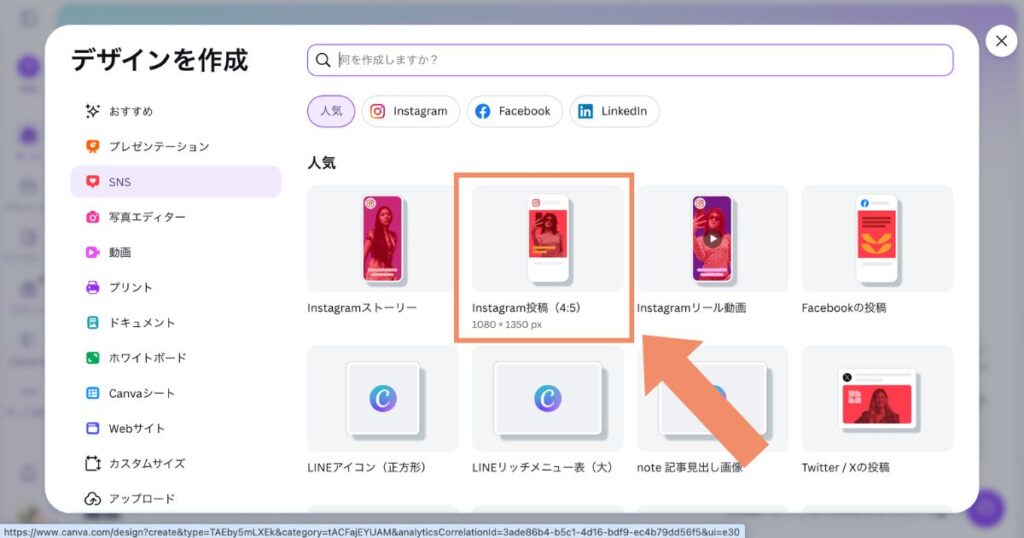Open the 写真エディター category
The width and height of the screenshot is (1024, 538).
pyautogui.click(x=176, y=217)
